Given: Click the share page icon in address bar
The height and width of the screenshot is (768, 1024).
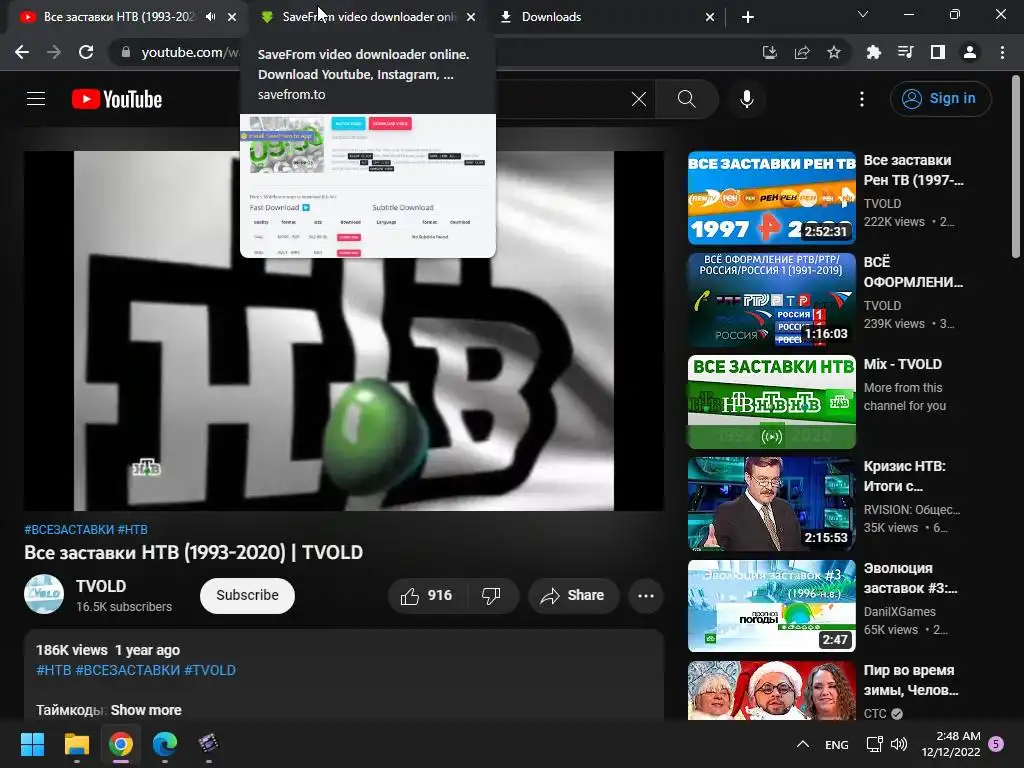Looking at the screenshot, I should pyautogui.click(x=802, y=52).
